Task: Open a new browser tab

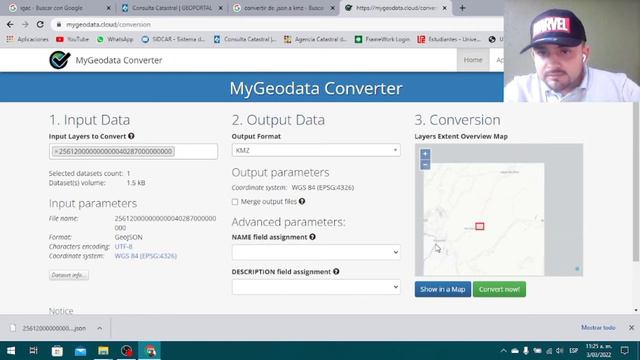Action: (x=462, y=8)
